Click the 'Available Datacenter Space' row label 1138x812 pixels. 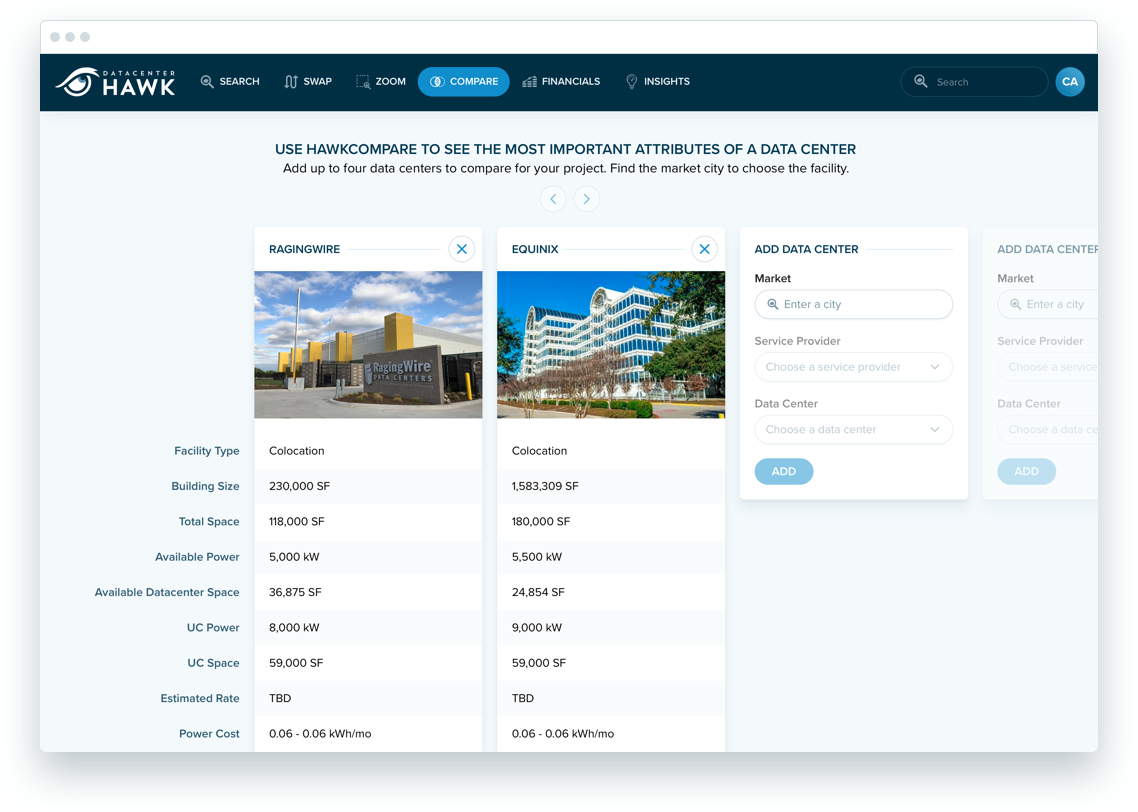click(x=167, y=592)
